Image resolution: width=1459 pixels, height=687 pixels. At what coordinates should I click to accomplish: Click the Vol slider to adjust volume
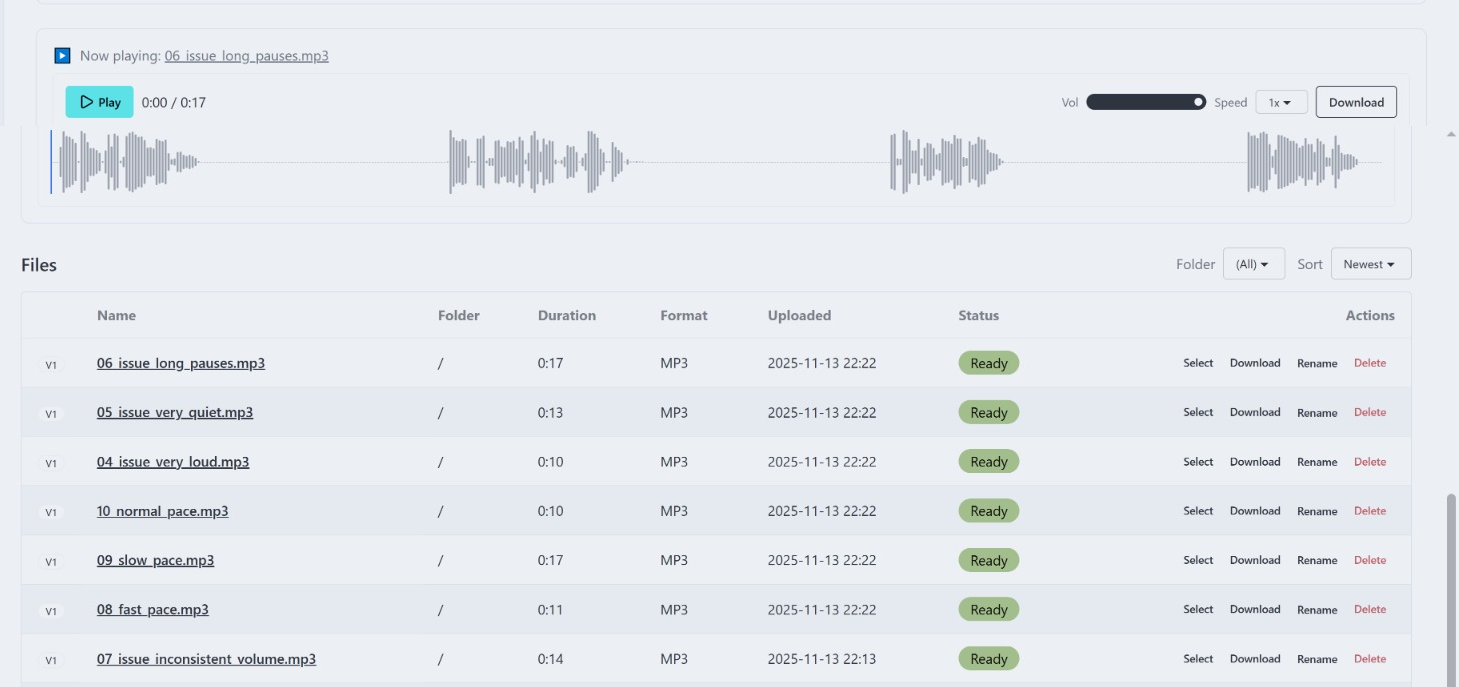tap(1145, 101)
